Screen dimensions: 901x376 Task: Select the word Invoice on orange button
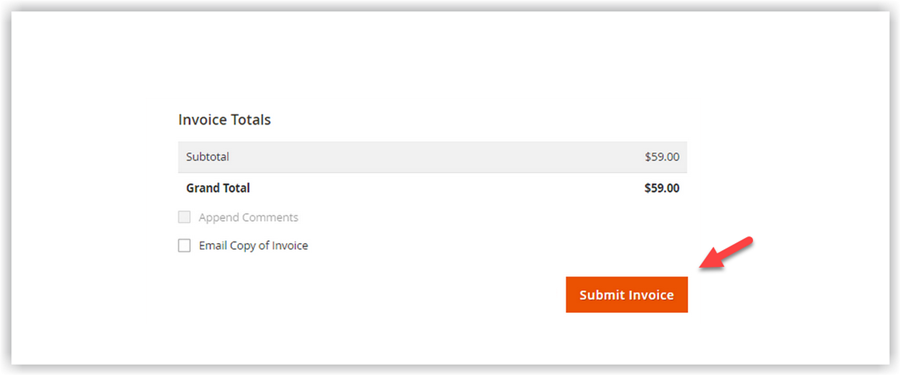pos(650,295)
